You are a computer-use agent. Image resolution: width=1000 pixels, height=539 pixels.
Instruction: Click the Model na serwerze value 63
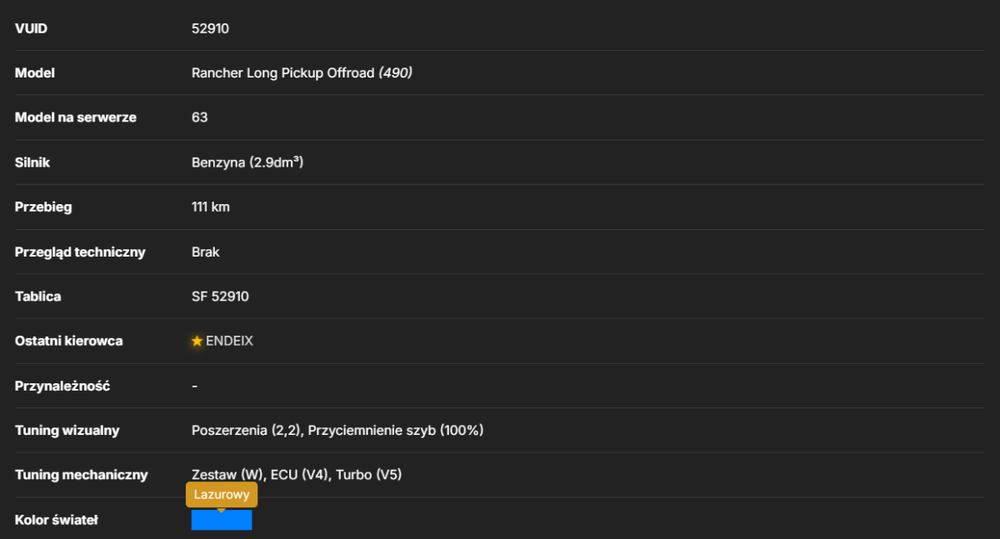coord(199,117)
